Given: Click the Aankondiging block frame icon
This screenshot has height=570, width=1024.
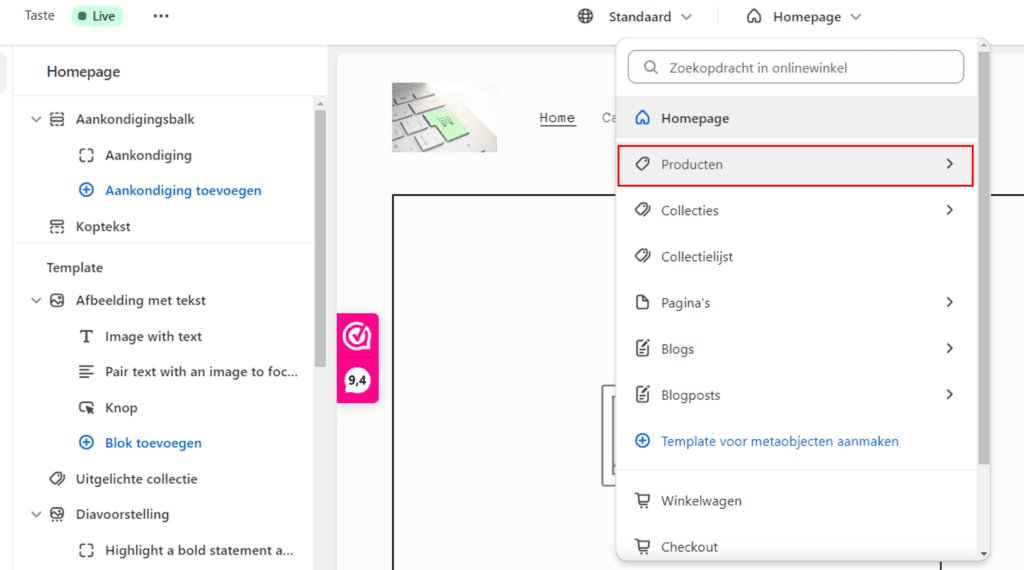Looking at the screenshot, I should pos(86,156).
